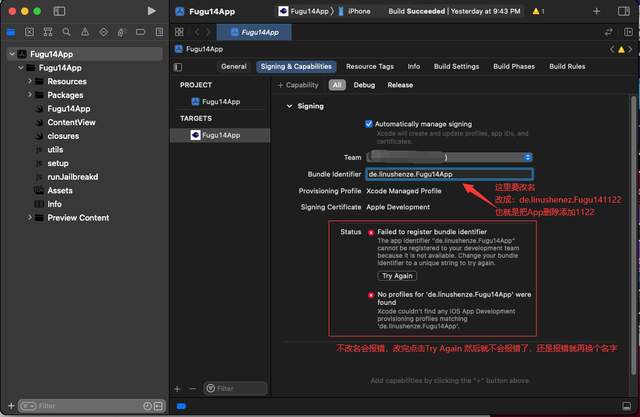640x417 pixels.
Task: Switch to the General tab
Action: point(234,67)
